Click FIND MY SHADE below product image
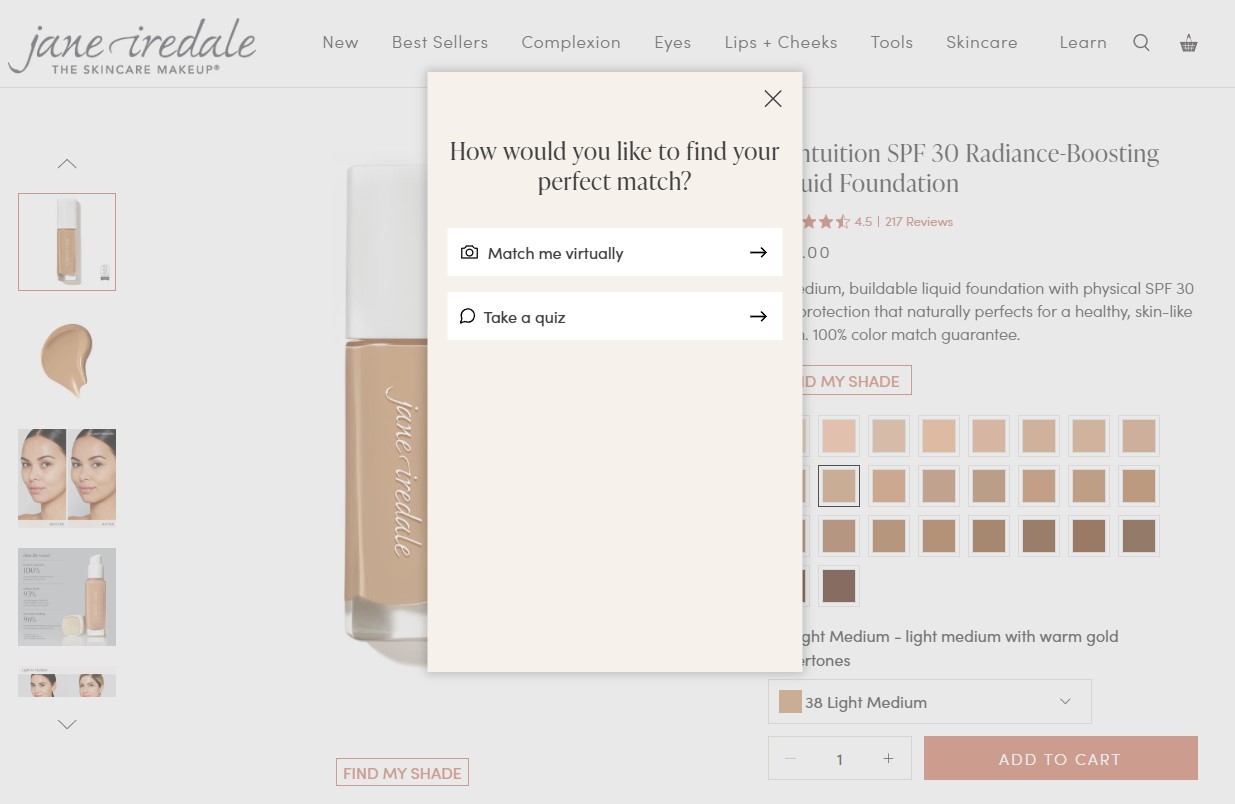 coord(402,773)
